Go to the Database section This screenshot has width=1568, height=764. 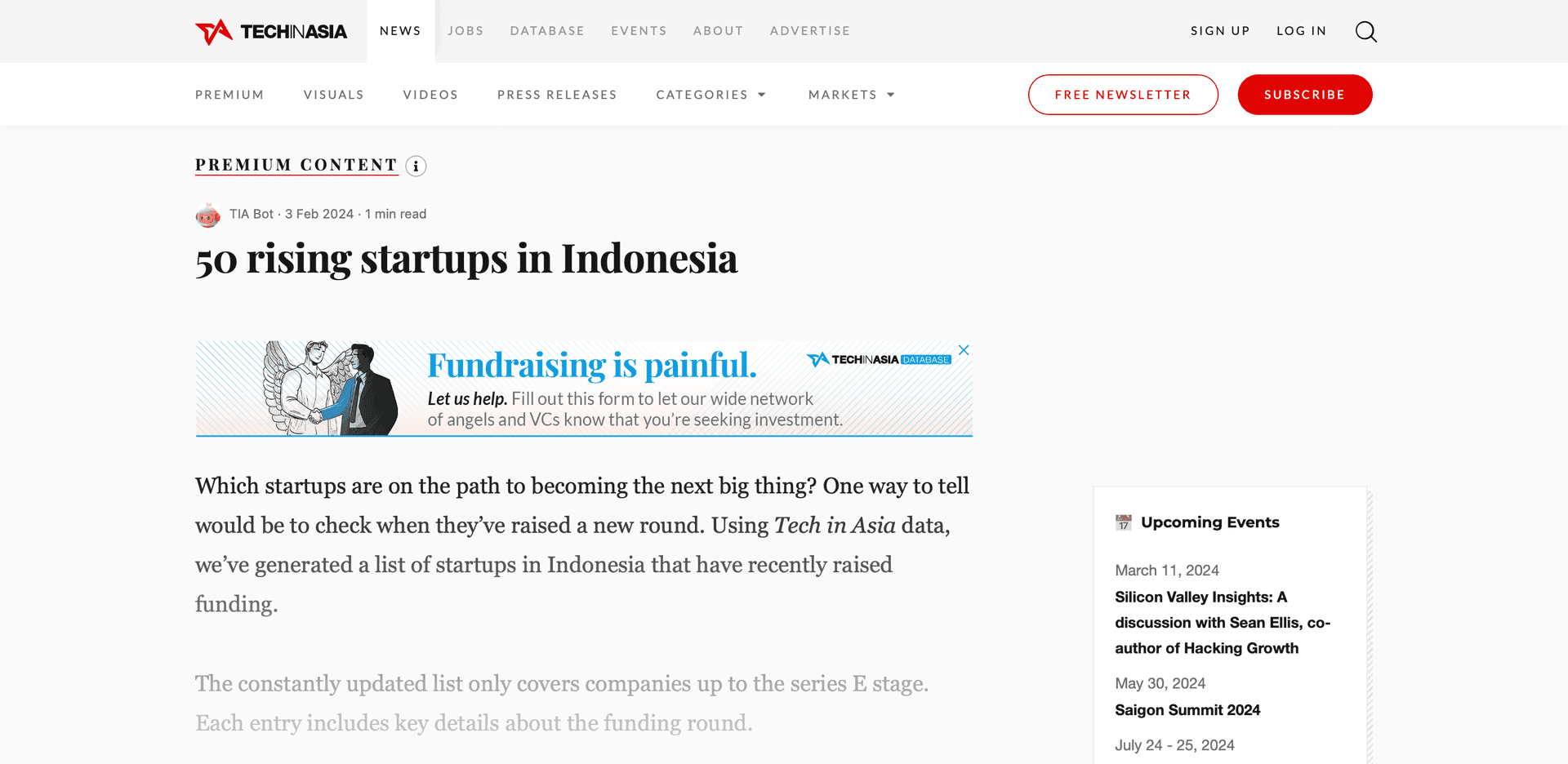tap(547, 31)
